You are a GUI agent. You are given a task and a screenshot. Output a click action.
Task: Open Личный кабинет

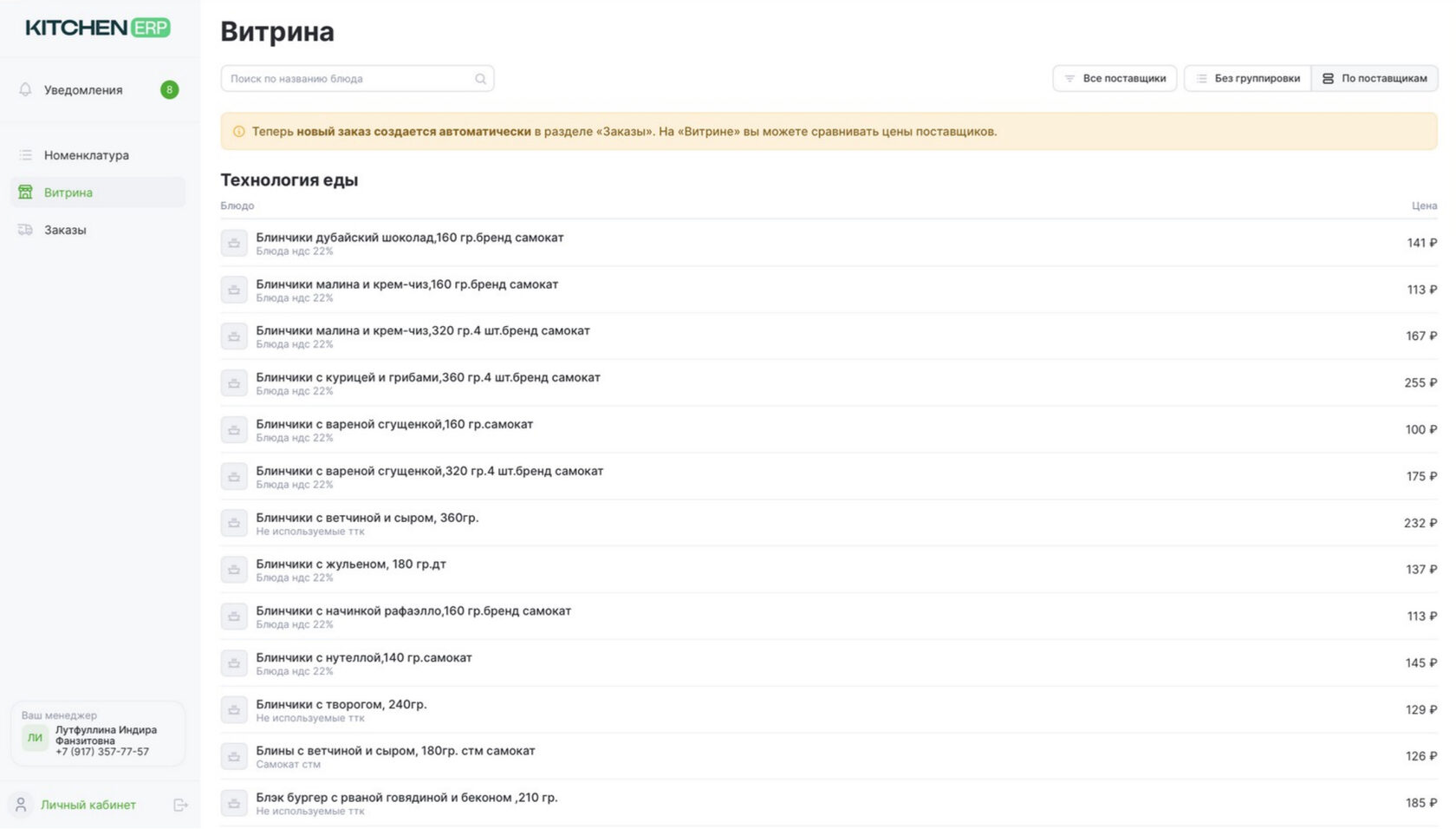pos(88,805)
